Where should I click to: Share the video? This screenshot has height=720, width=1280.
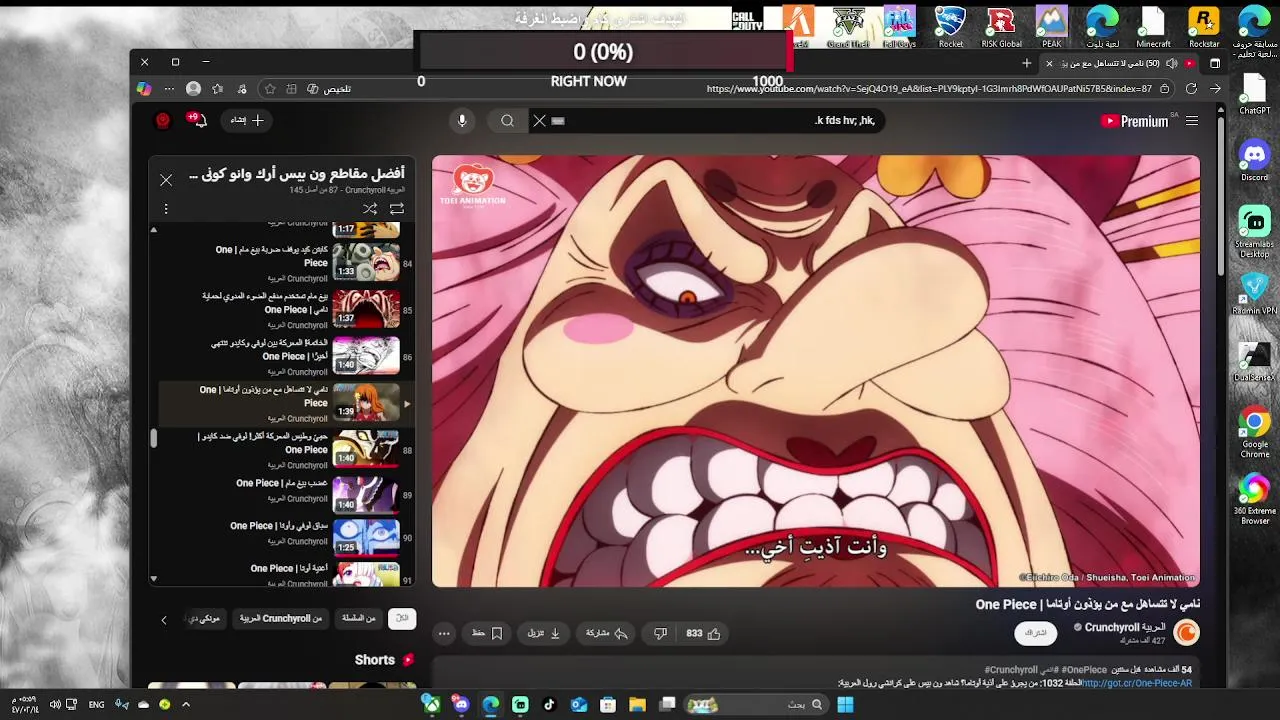tap(607, 633)
